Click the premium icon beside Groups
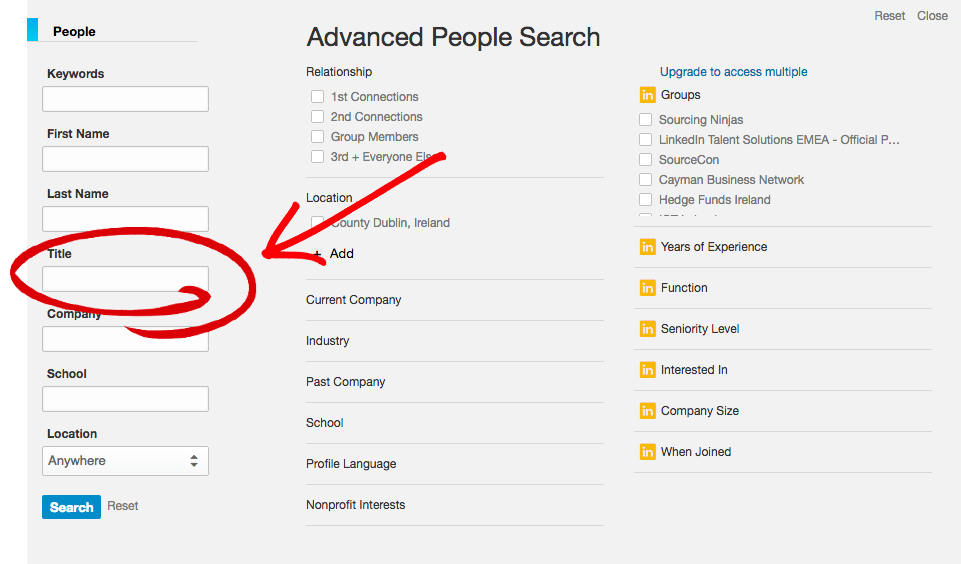 pos(647,95)
